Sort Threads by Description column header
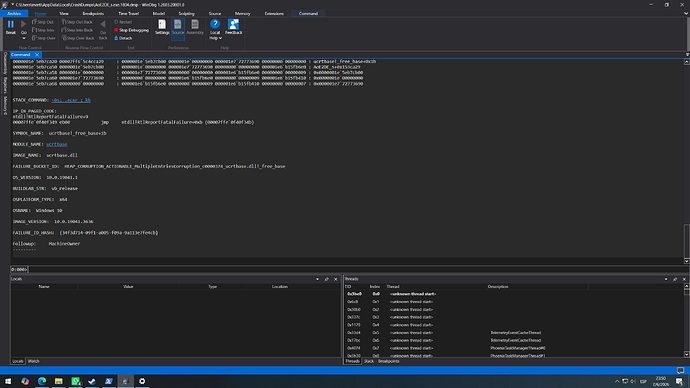 click(498, 286)
